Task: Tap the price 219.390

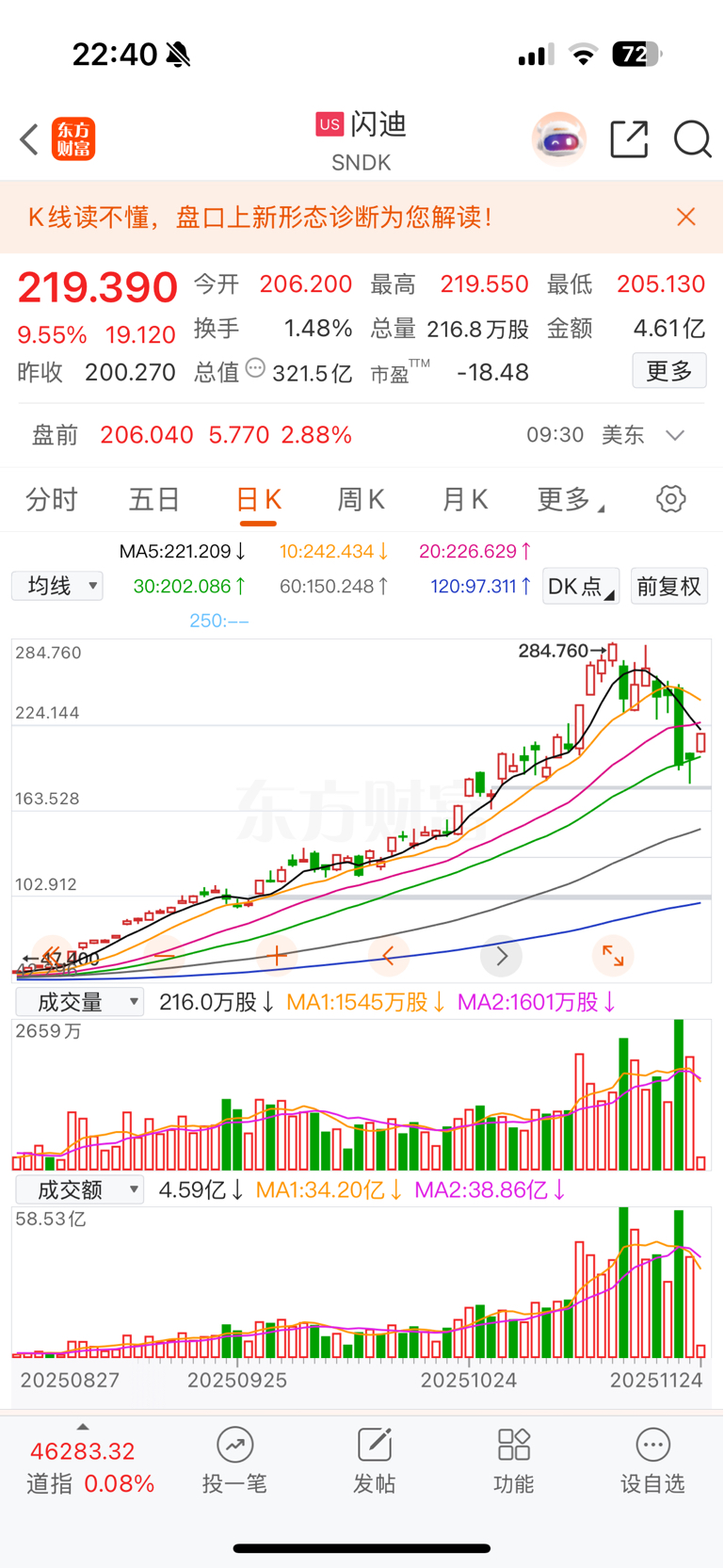Action: click(98, 287)
